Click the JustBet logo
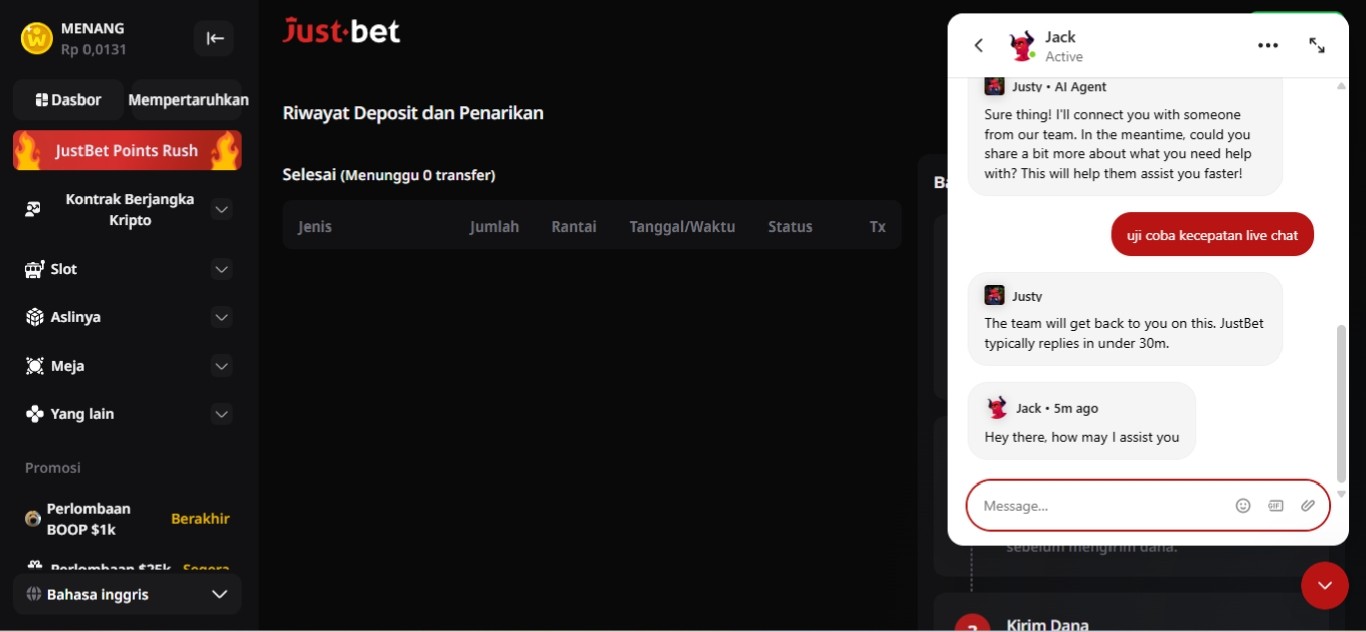 (341, 31)
